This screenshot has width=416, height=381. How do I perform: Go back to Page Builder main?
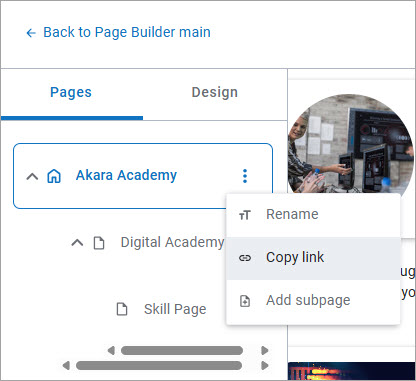point(127,33)
